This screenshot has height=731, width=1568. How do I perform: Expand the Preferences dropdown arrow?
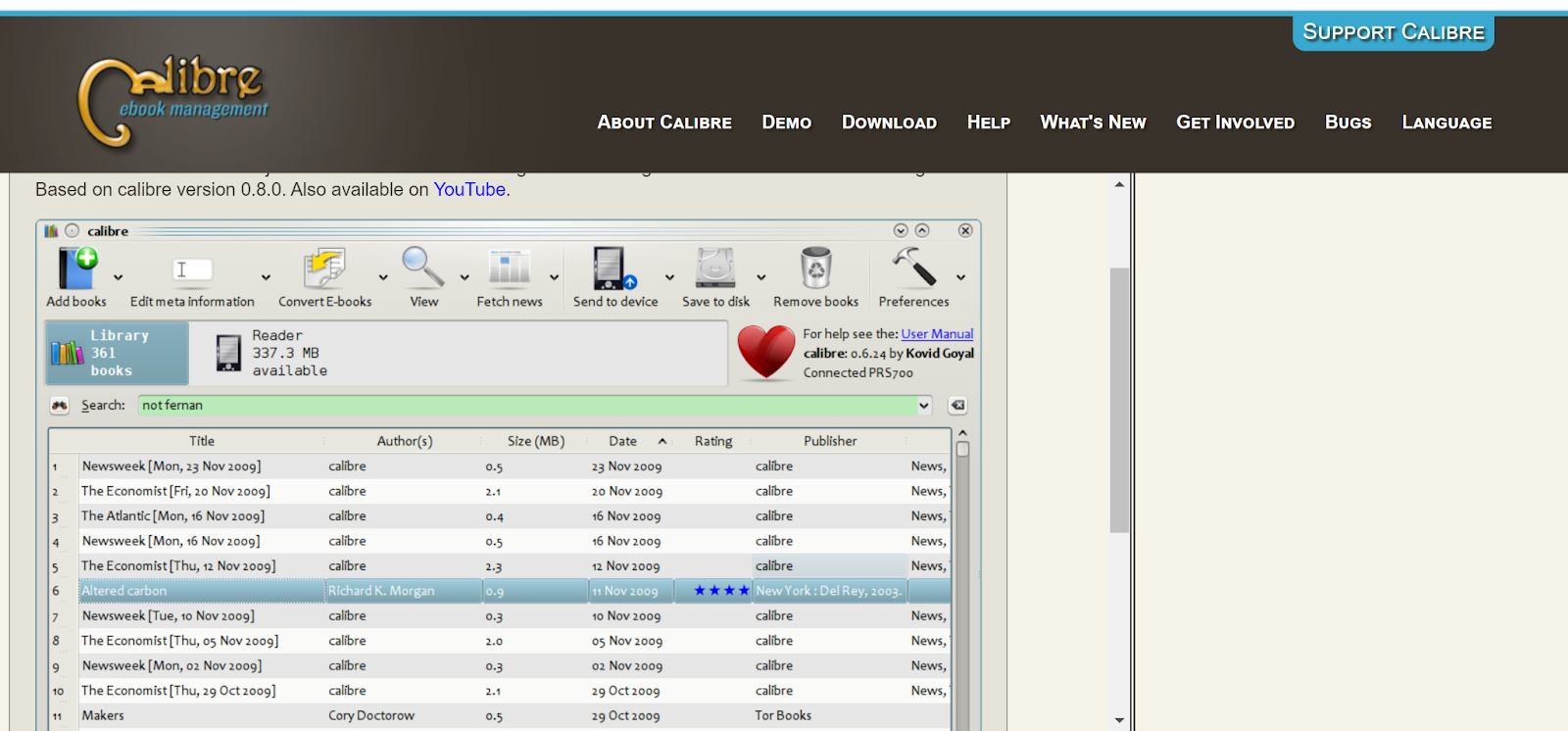(x=960, y=277)
